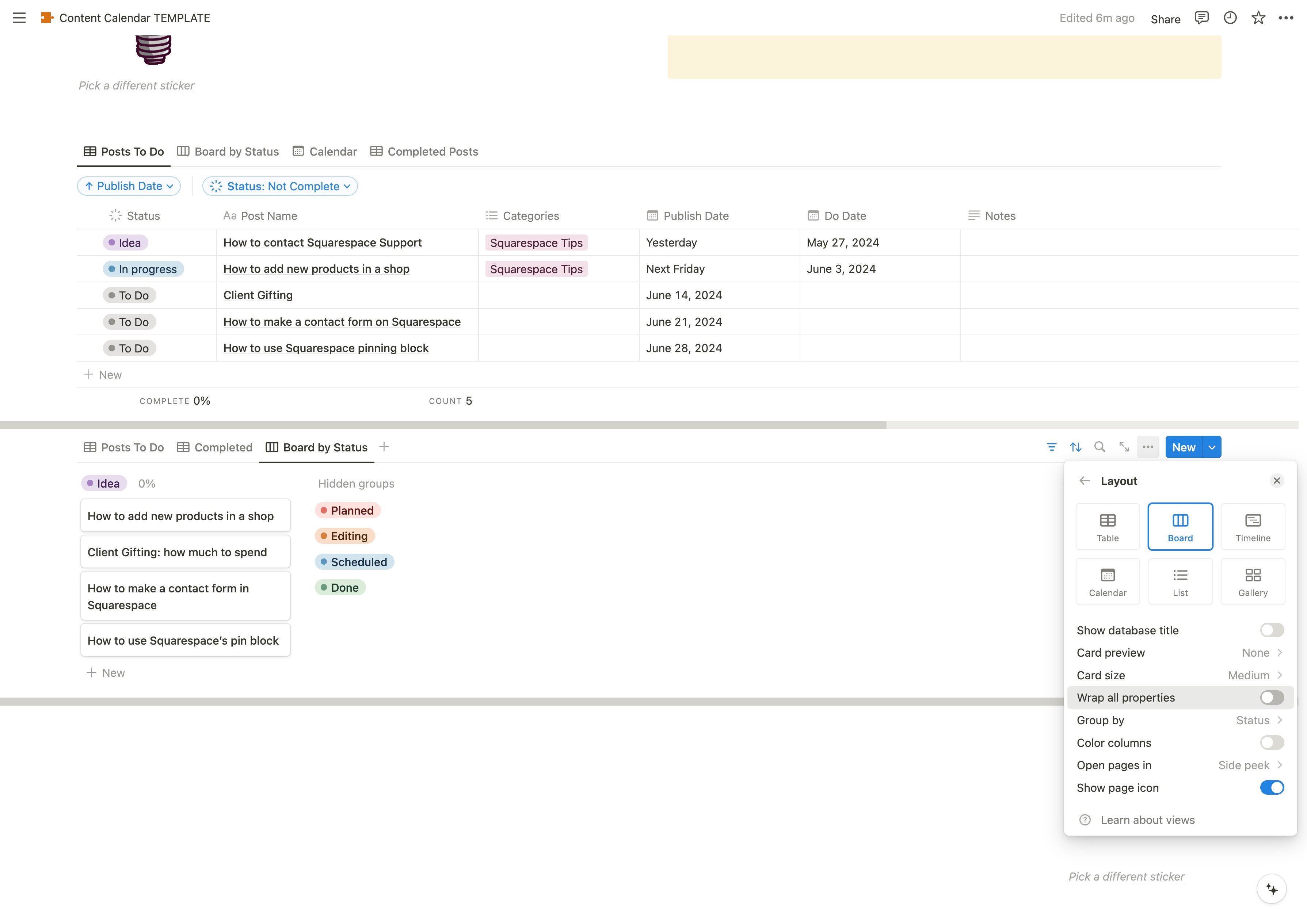
Task: Enable Show database title toggle
Action: (x=1271, y=630)
